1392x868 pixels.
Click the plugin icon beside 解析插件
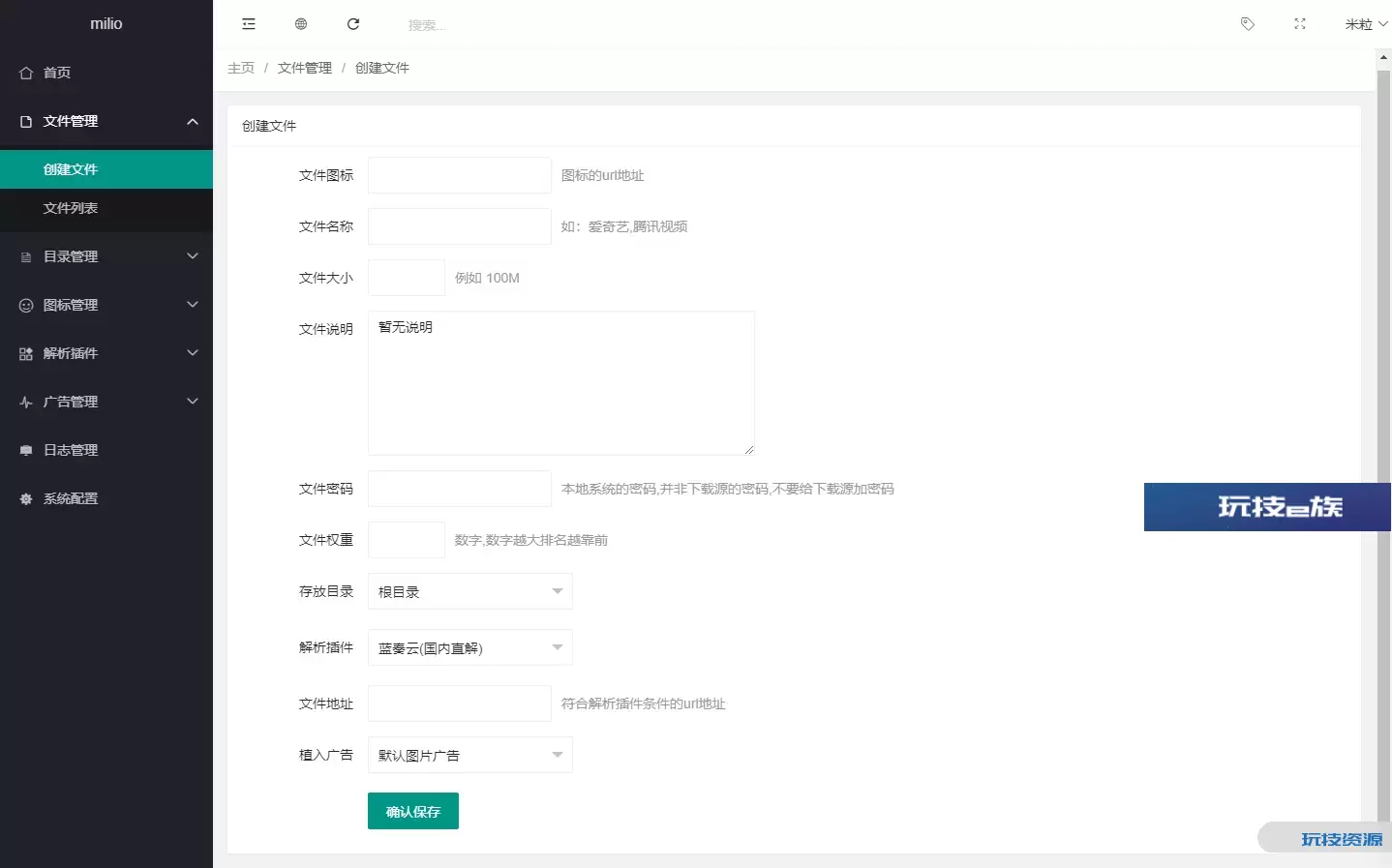(x=26, y=353)
